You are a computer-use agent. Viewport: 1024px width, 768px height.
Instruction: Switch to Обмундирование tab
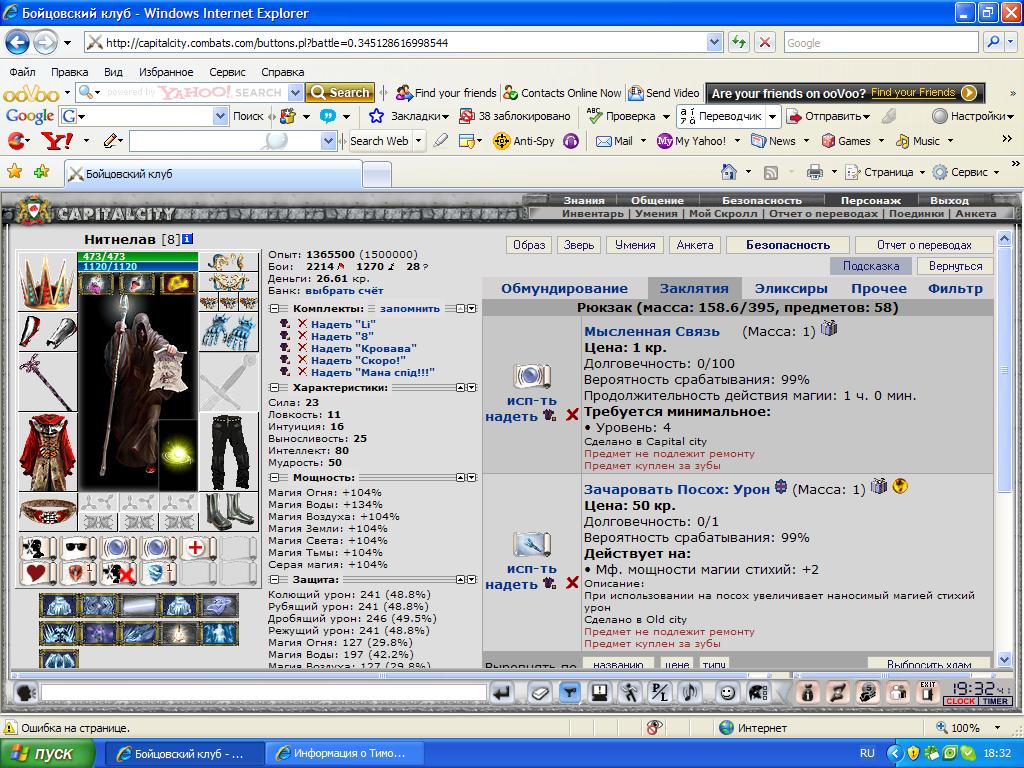tap(564, 288)
